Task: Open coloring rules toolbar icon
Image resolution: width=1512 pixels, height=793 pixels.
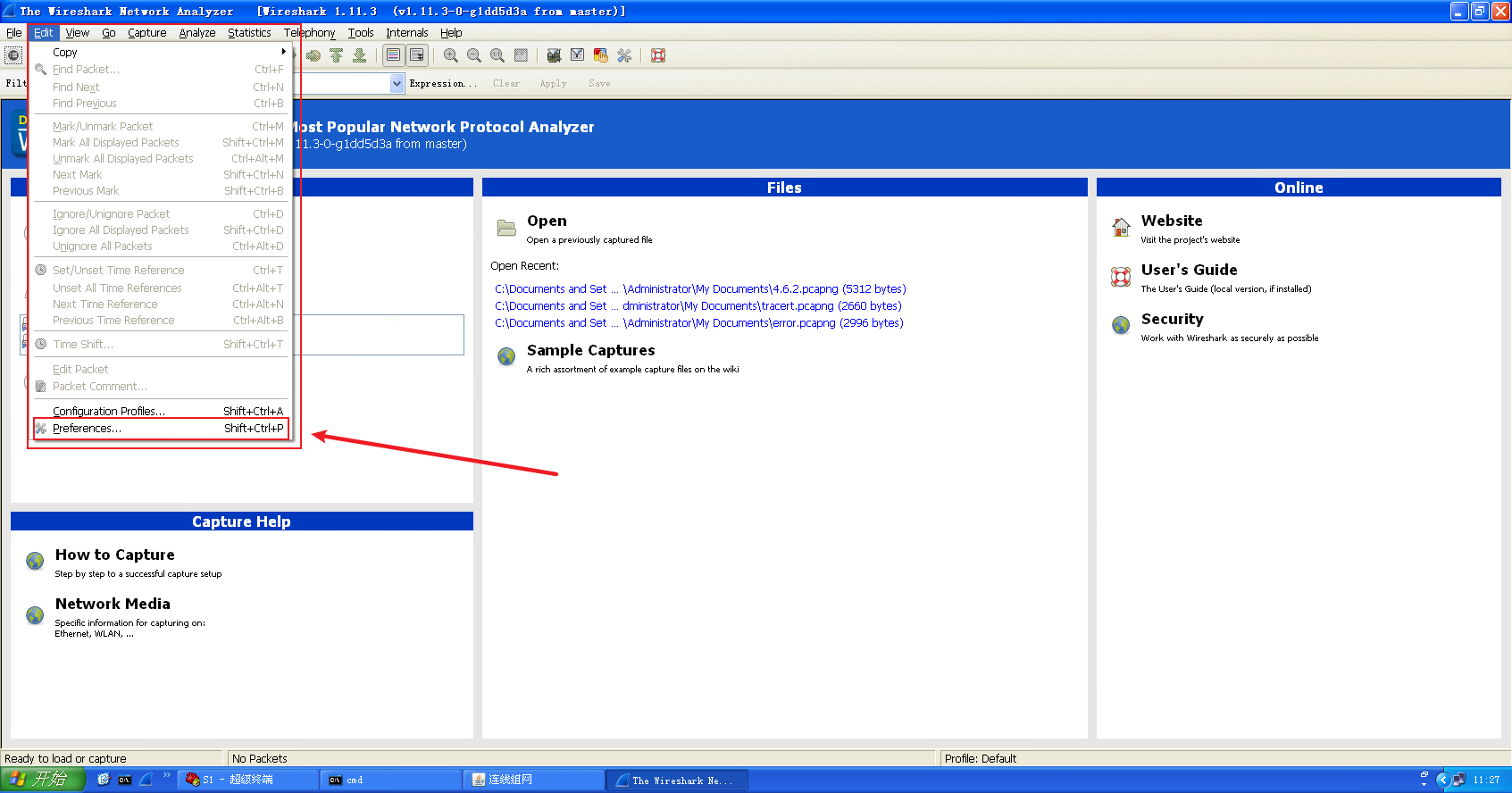Action: click(x=601, y=55)
